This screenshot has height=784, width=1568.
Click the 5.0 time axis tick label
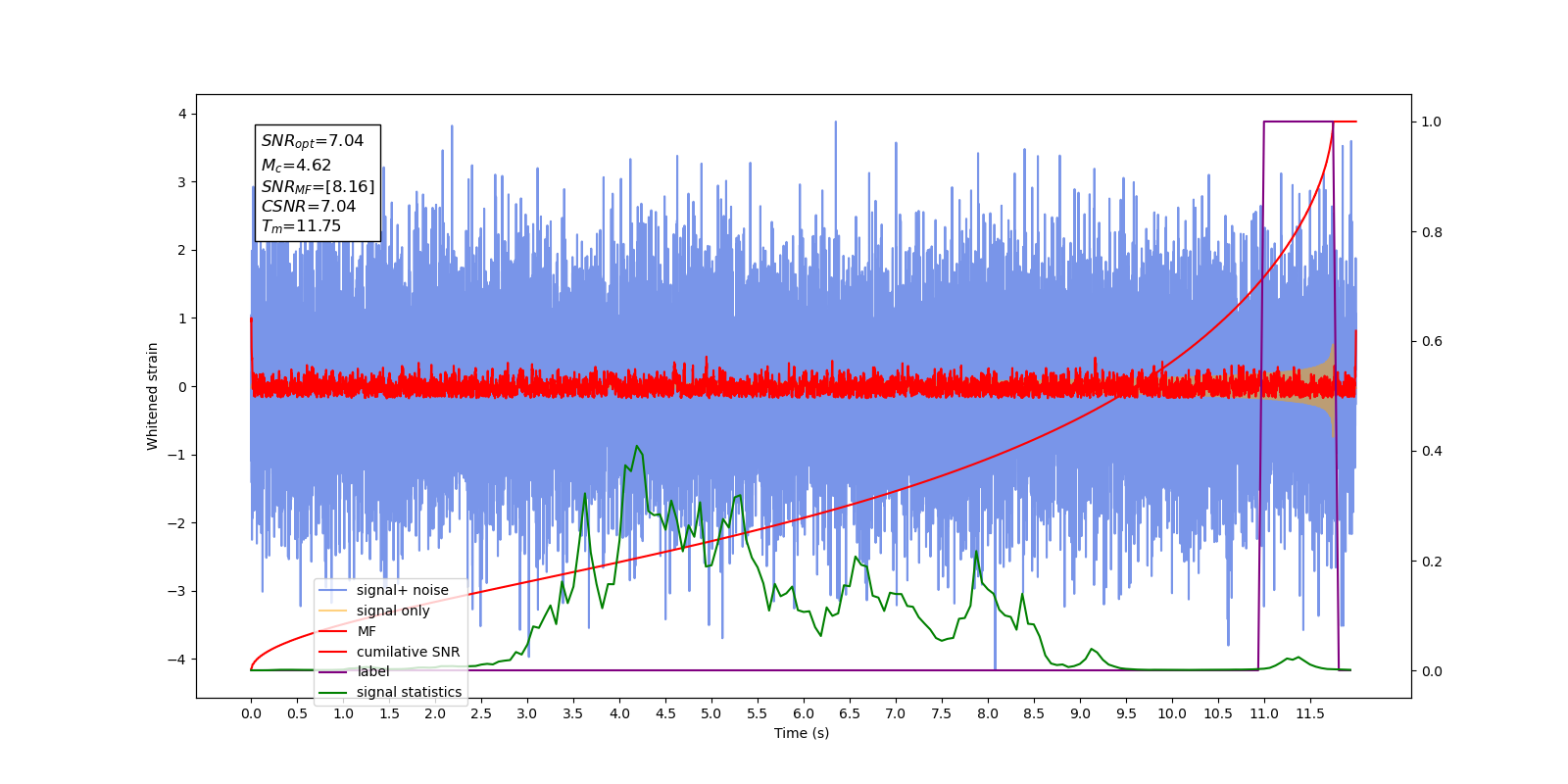pyautogui.click(x=711, y=713)
